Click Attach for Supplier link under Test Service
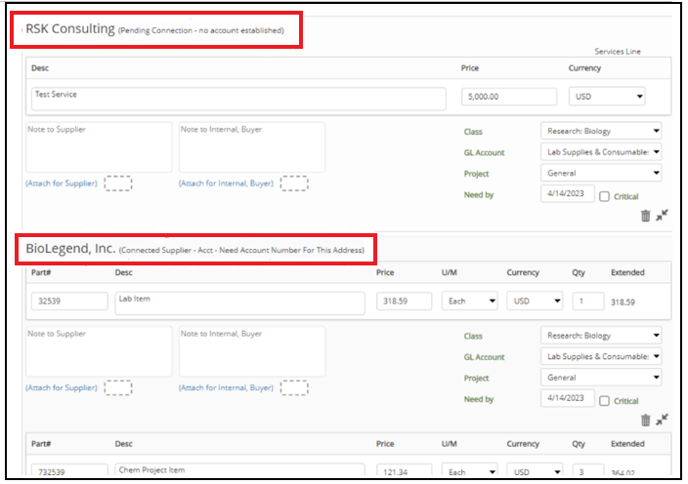The width and height of the screenshot is (688, 484). pyautogui.click(x=61, y=183)
